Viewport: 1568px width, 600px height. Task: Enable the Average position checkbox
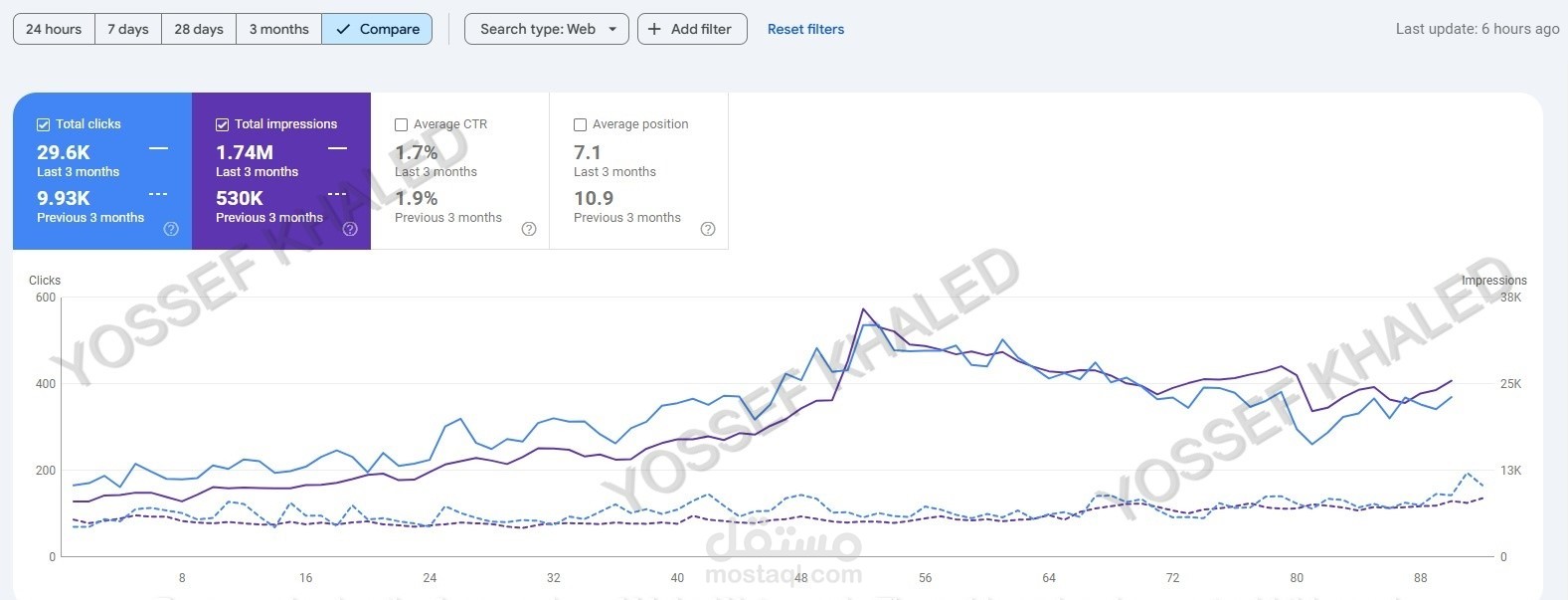pos(580,124)
